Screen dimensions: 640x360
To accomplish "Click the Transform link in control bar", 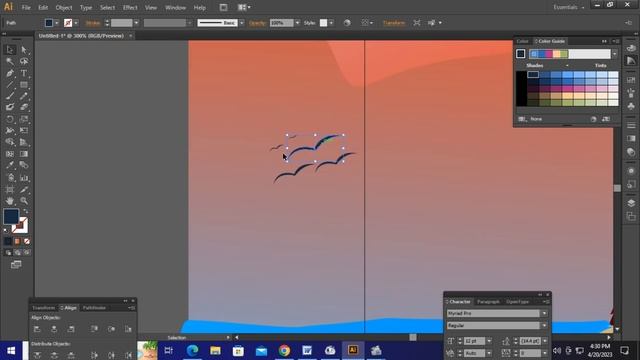I will coord(393,23).
